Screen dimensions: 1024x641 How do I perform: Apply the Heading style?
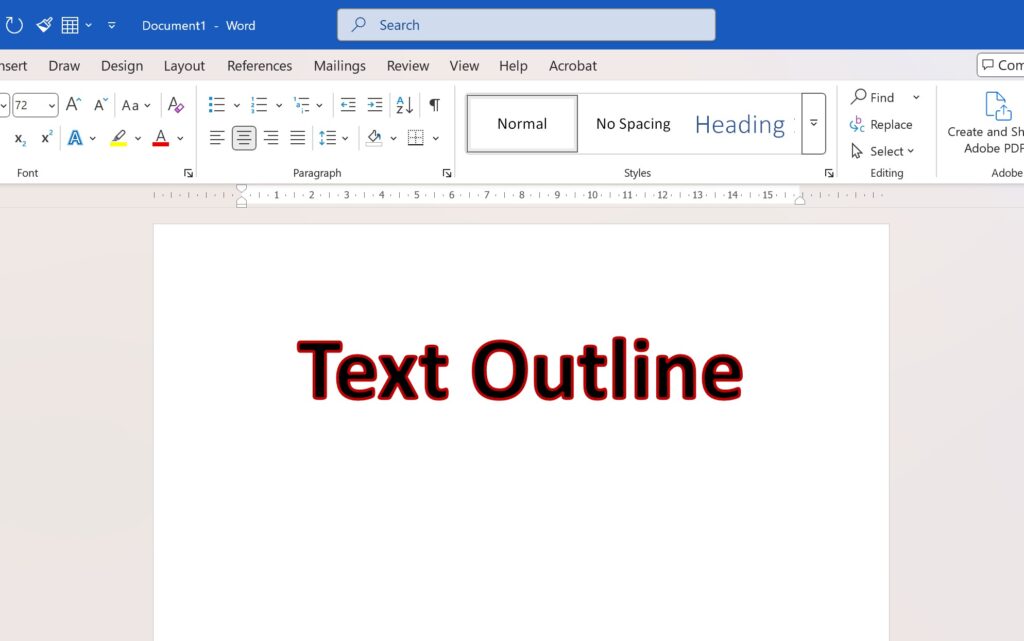740,123
